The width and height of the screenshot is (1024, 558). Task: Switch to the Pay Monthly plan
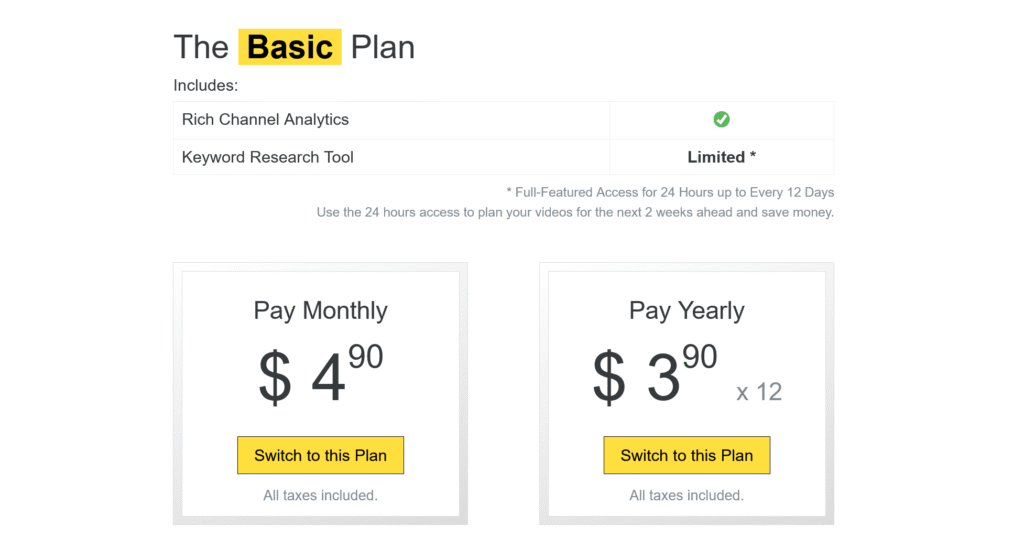pos(320,455)
